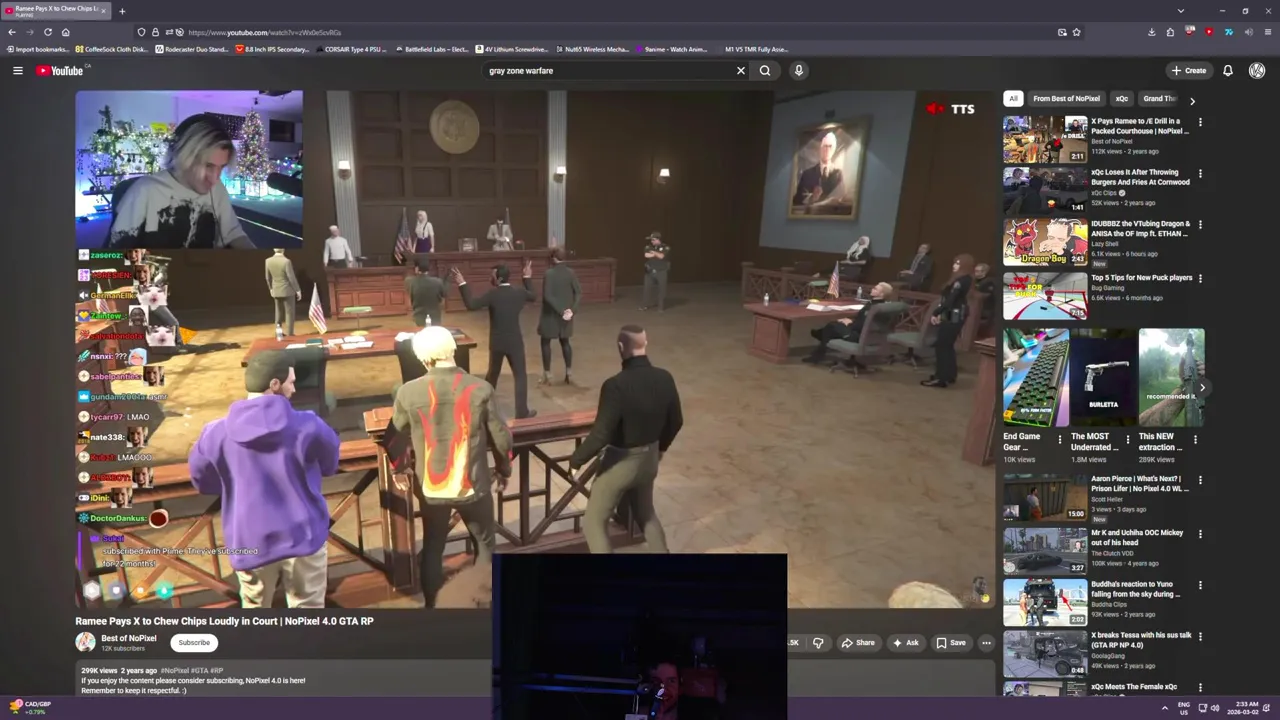This screenshot has height=720, width=1280.
Task: Open red YouTube extension icon
Action: (1209, 32)
